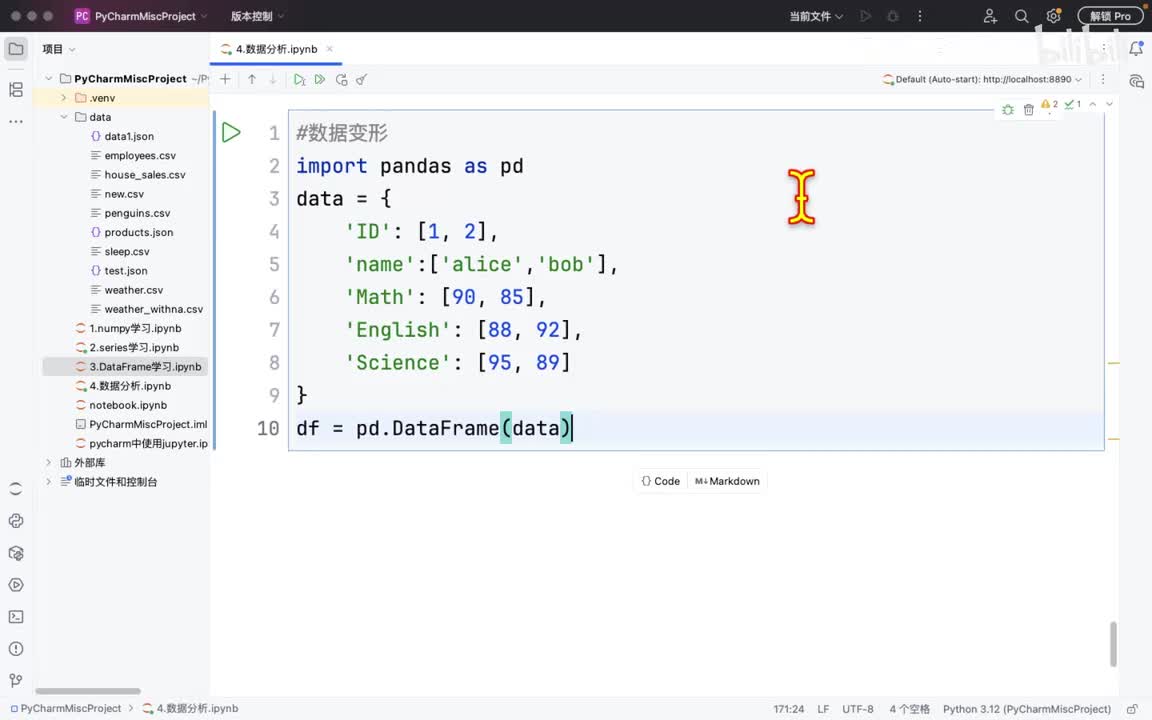Open IDE settings gear icon
This screenshot has height=720, width=1152.
1053,16
